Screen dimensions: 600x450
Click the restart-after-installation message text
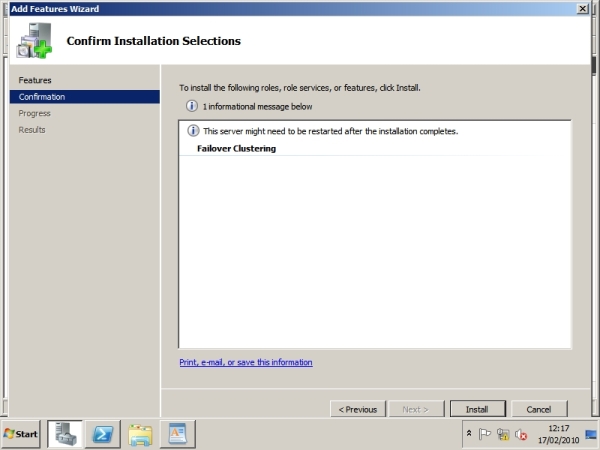coord(331,131)
